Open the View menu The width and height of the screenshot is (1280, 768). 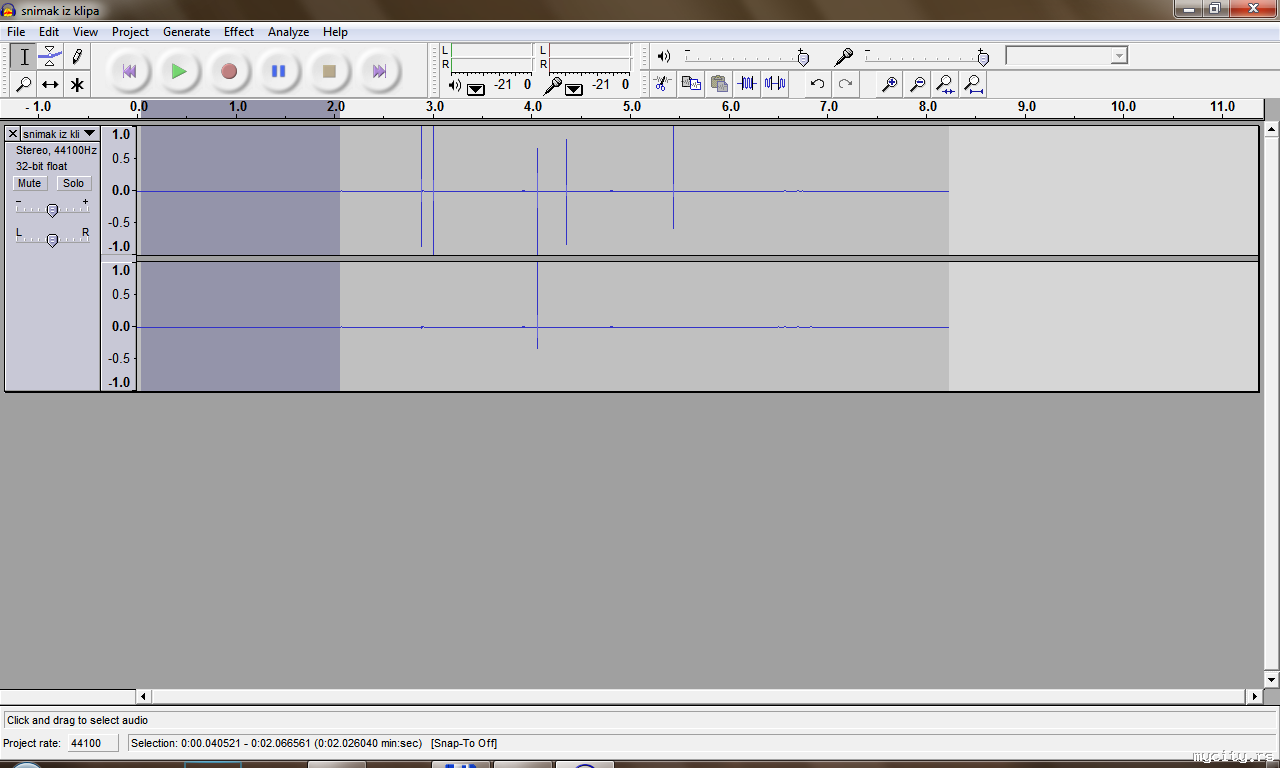point(85,32)
